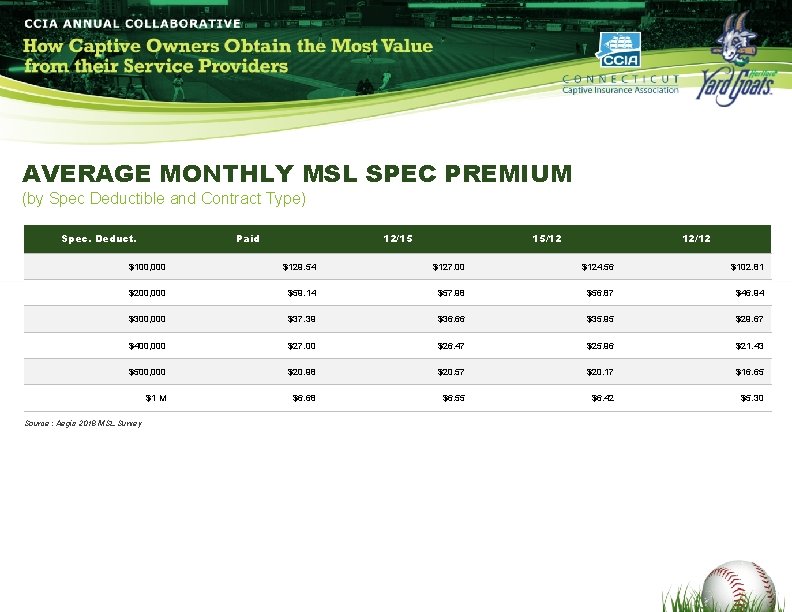Click the 15/12 premium in the $100,000 row
Image resolution: width=792 pixels, height=612 pixels.
(x=598, y=267)
